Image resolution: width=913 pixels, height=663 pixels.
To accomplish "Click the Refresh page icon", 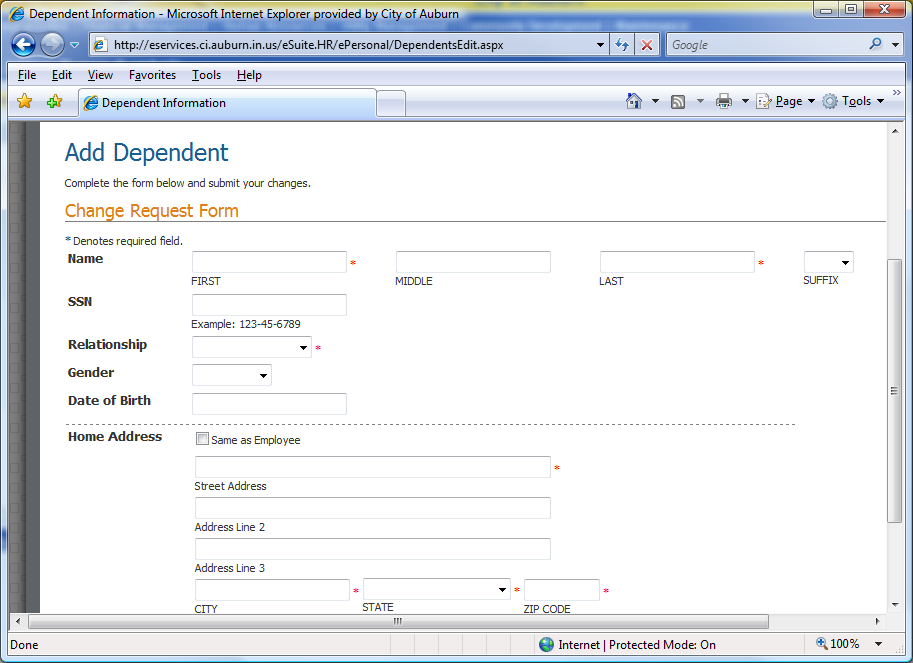I will click(622, 45).
